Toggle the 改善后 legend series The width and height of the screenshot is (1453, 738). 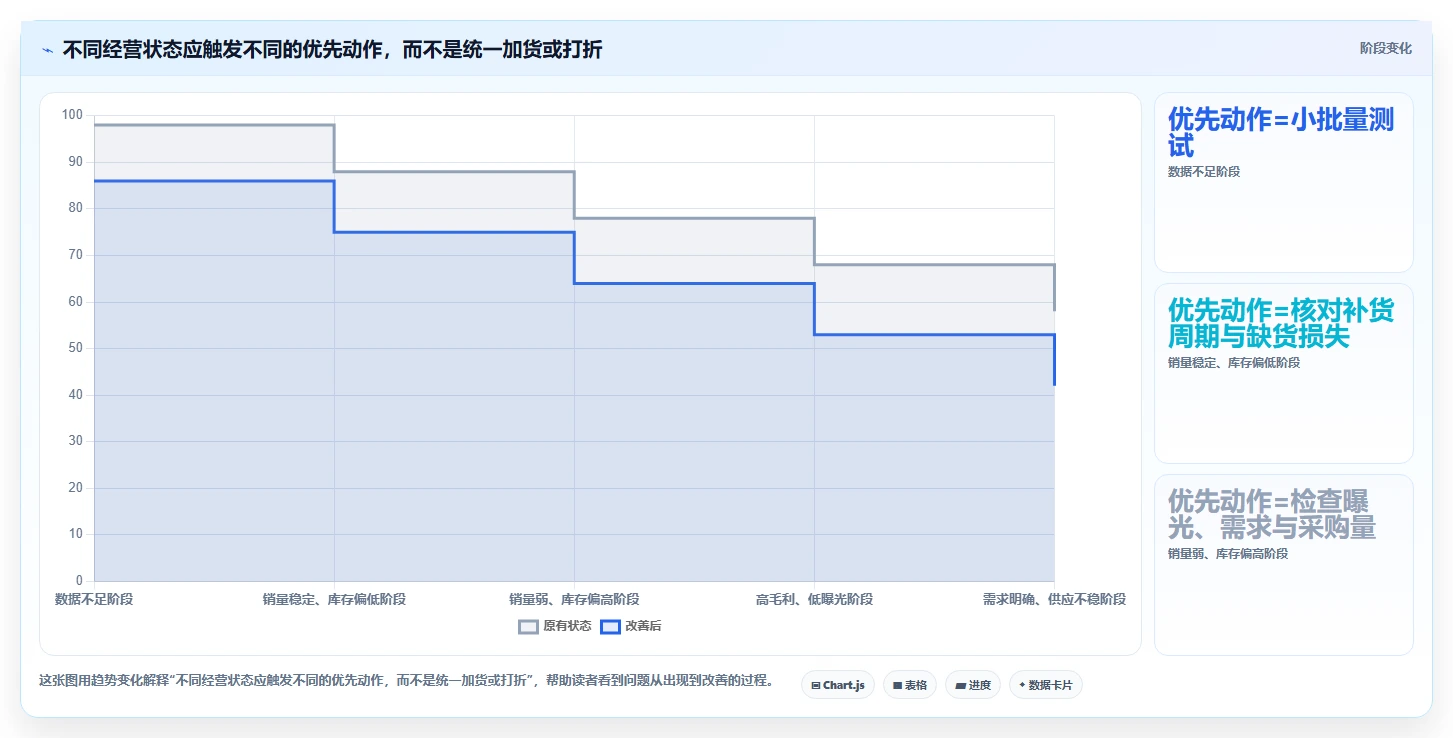pyautogui.click(x=631, y=626)
